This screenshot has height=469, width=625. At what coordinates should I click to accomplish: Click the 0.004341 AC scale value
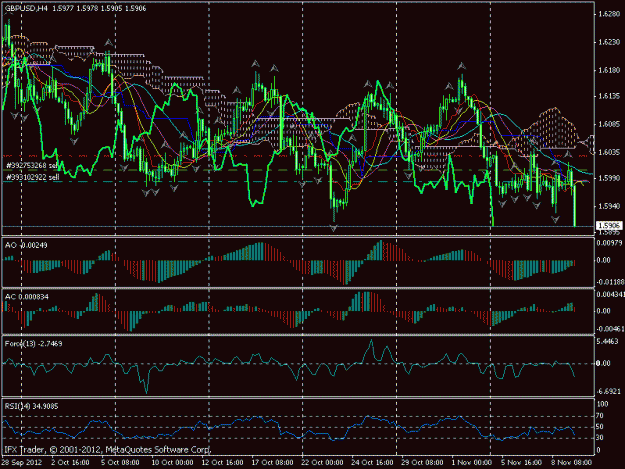tap(610, 294)
